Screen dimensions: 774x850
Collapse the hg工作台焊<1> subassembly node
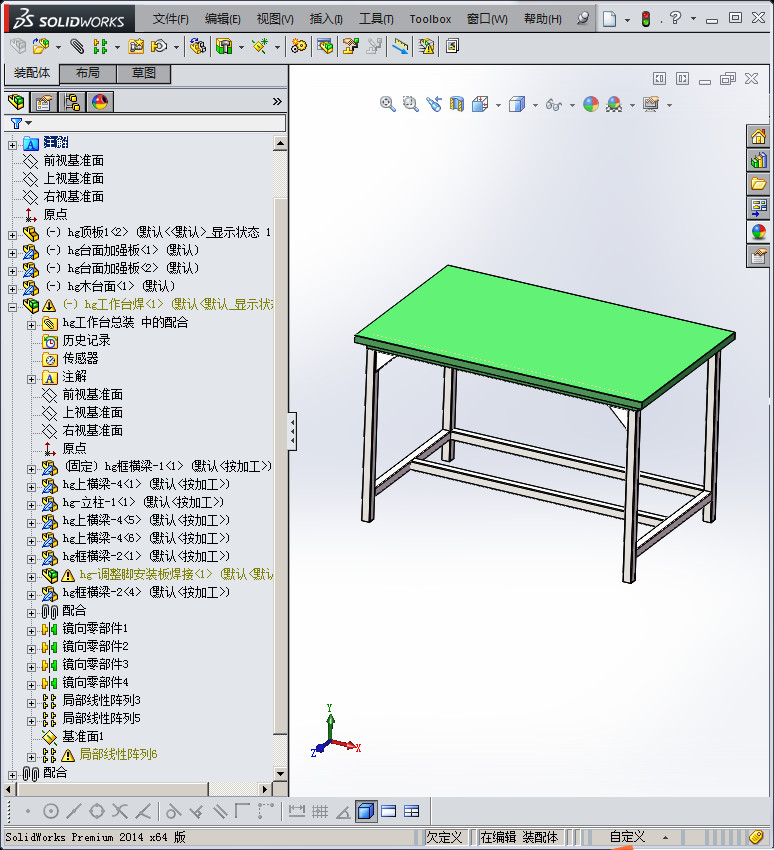12,307
